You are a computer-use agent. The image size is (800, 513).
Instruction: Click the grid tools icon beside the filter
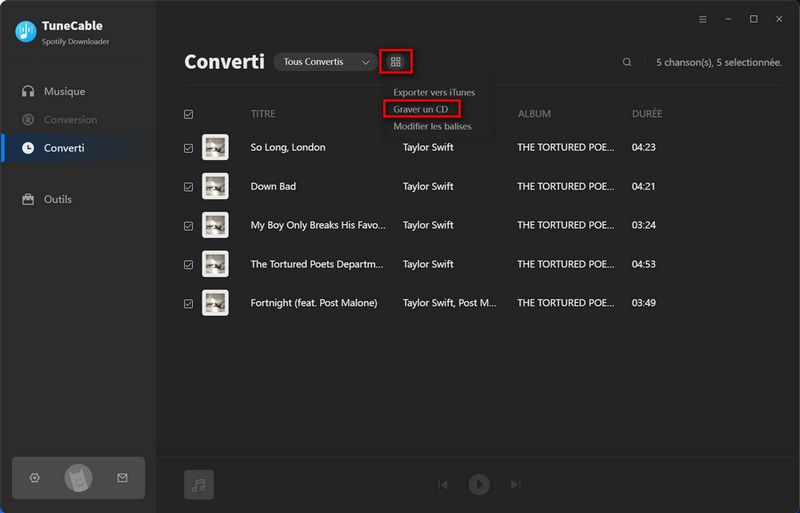[x=396, y=62]
